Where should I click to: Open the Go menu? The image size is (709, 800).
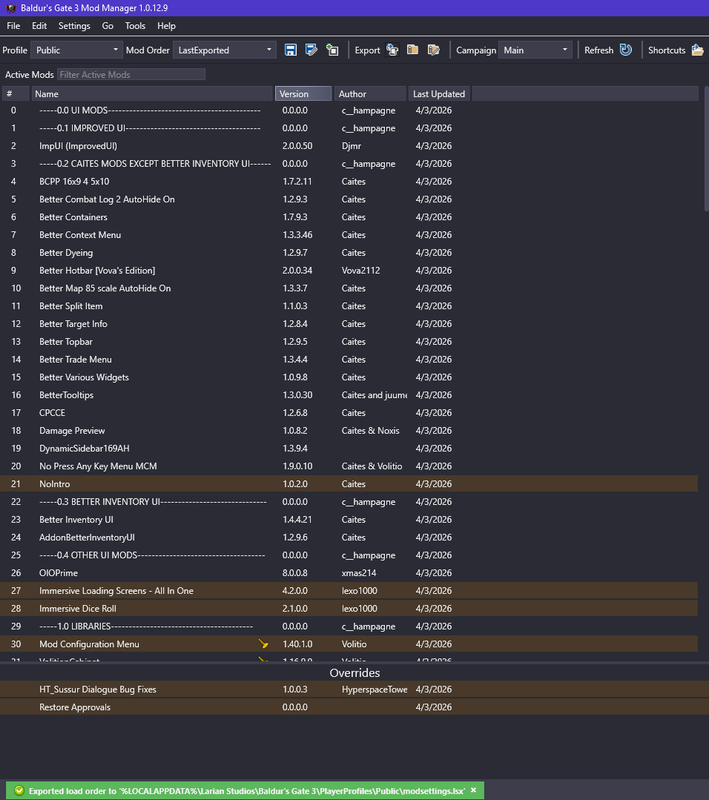108,26
